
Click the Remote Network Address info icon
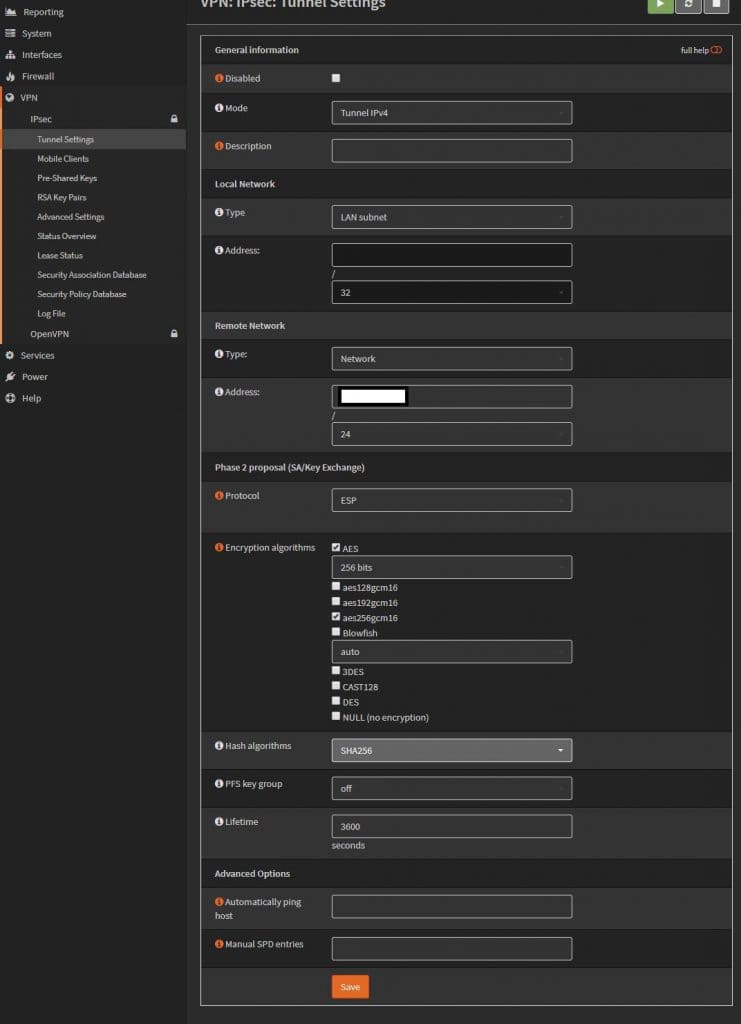click(x=219, y=392)
